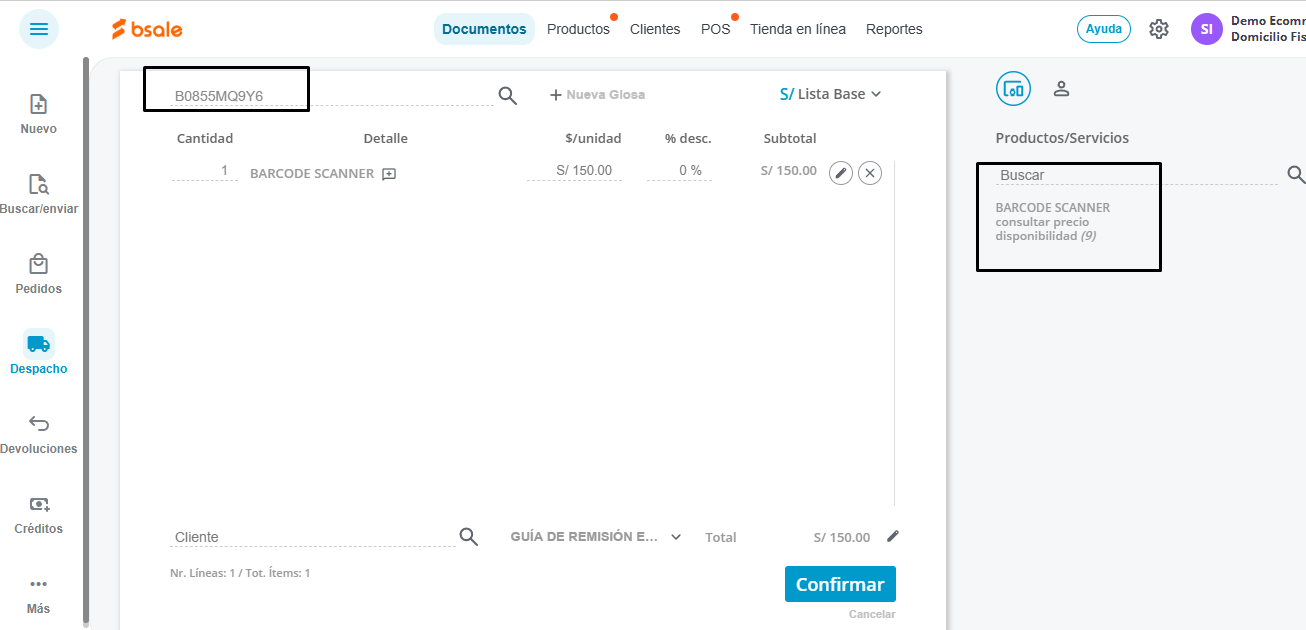
Task: Open the Nuevo document icon
Action: tap(39, 104)
